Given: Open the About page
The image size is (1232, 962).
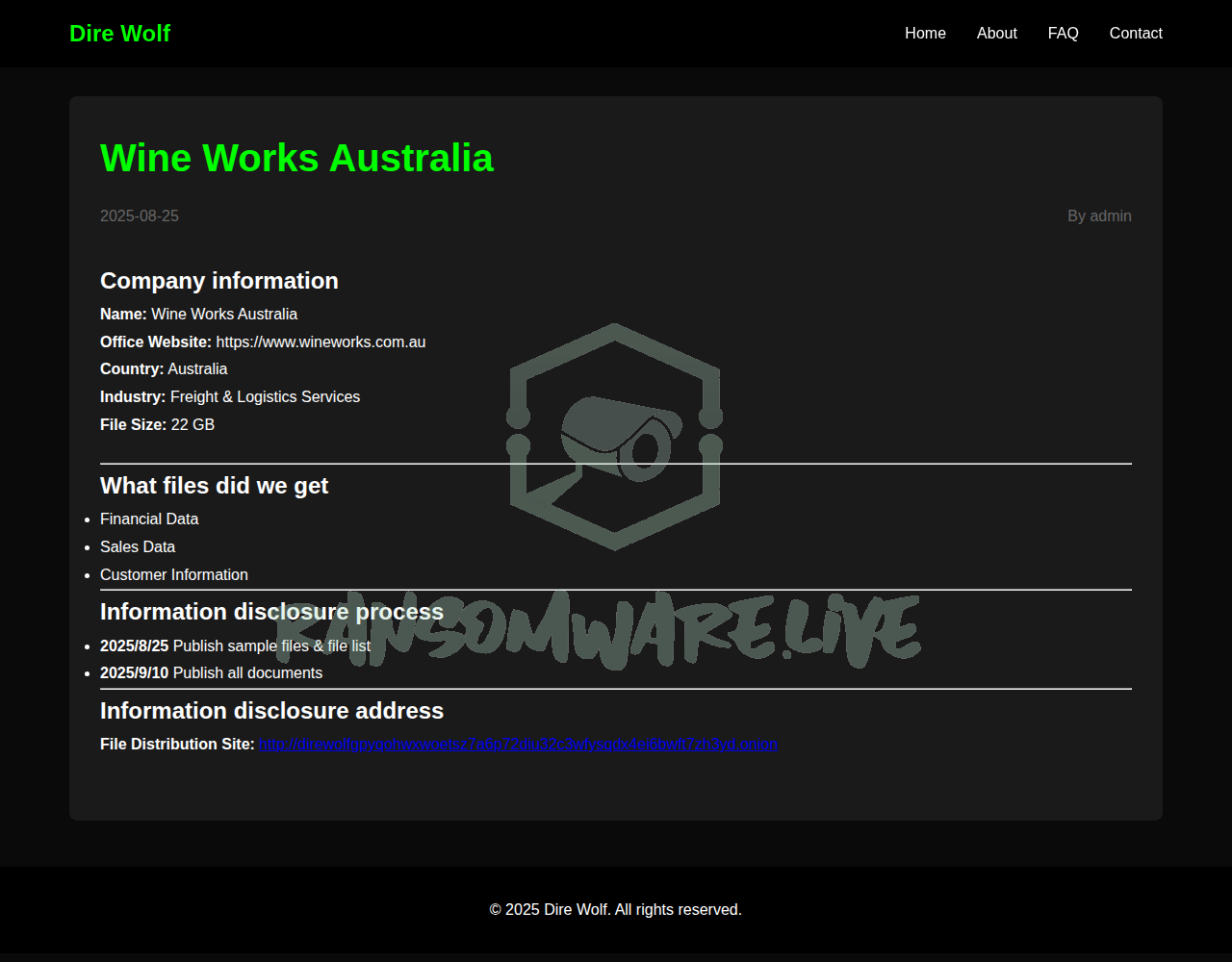Looking at the screenshot, I should [996, 34].
